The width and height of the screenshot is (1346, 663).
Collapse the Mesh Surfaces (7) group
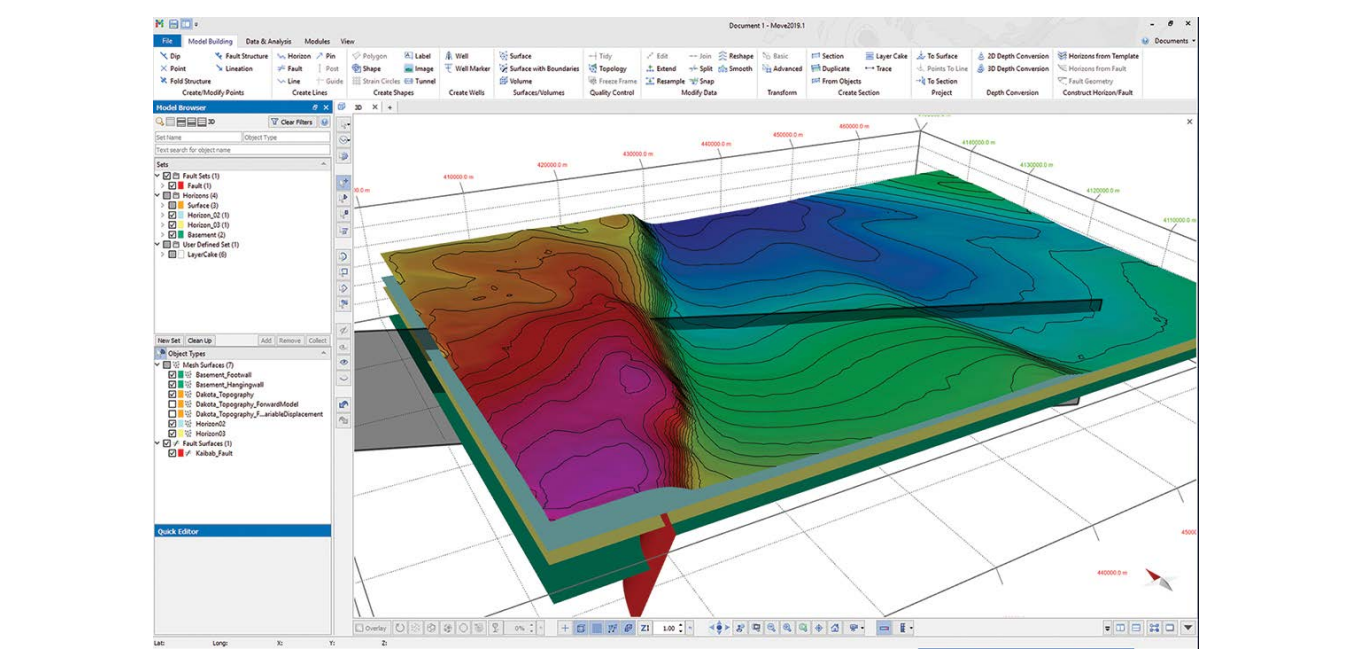coord(157,365)
